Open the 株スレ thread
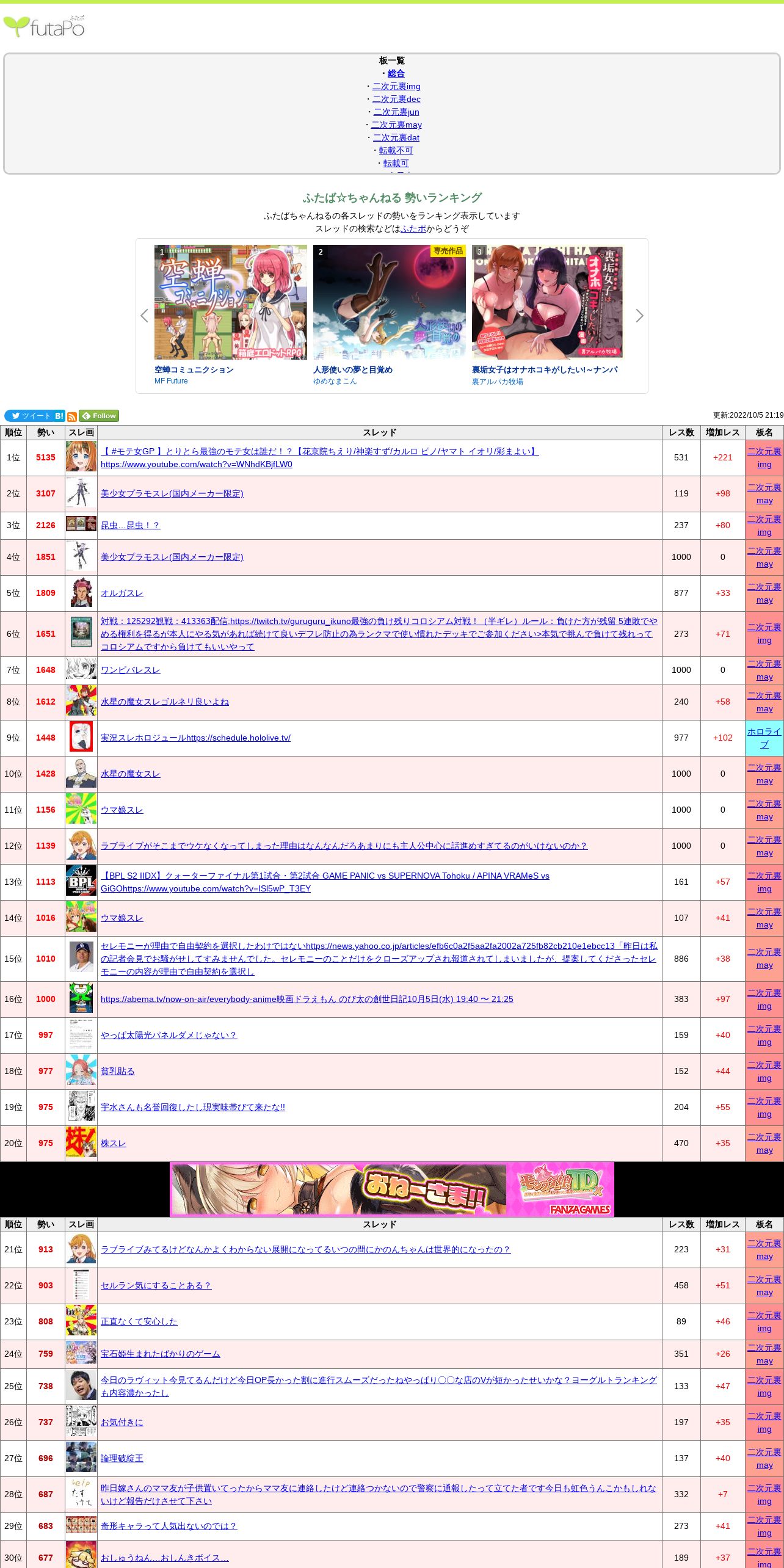The width and height of the screenshot is (784, 1568). click(114, 1143)
